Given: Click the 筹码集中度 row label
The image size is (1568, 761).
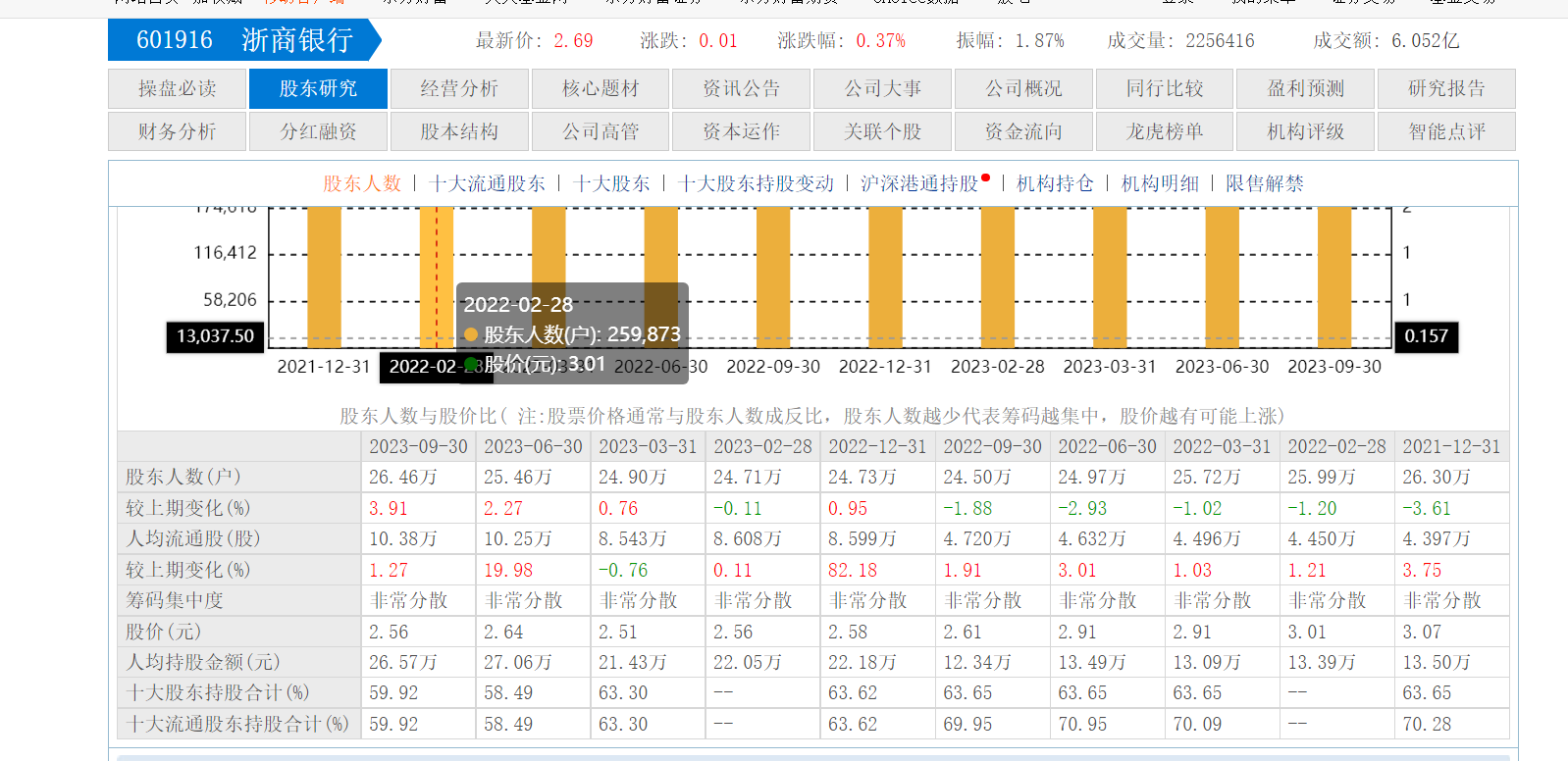Looking at the screenshot, I should coord(175,600).
